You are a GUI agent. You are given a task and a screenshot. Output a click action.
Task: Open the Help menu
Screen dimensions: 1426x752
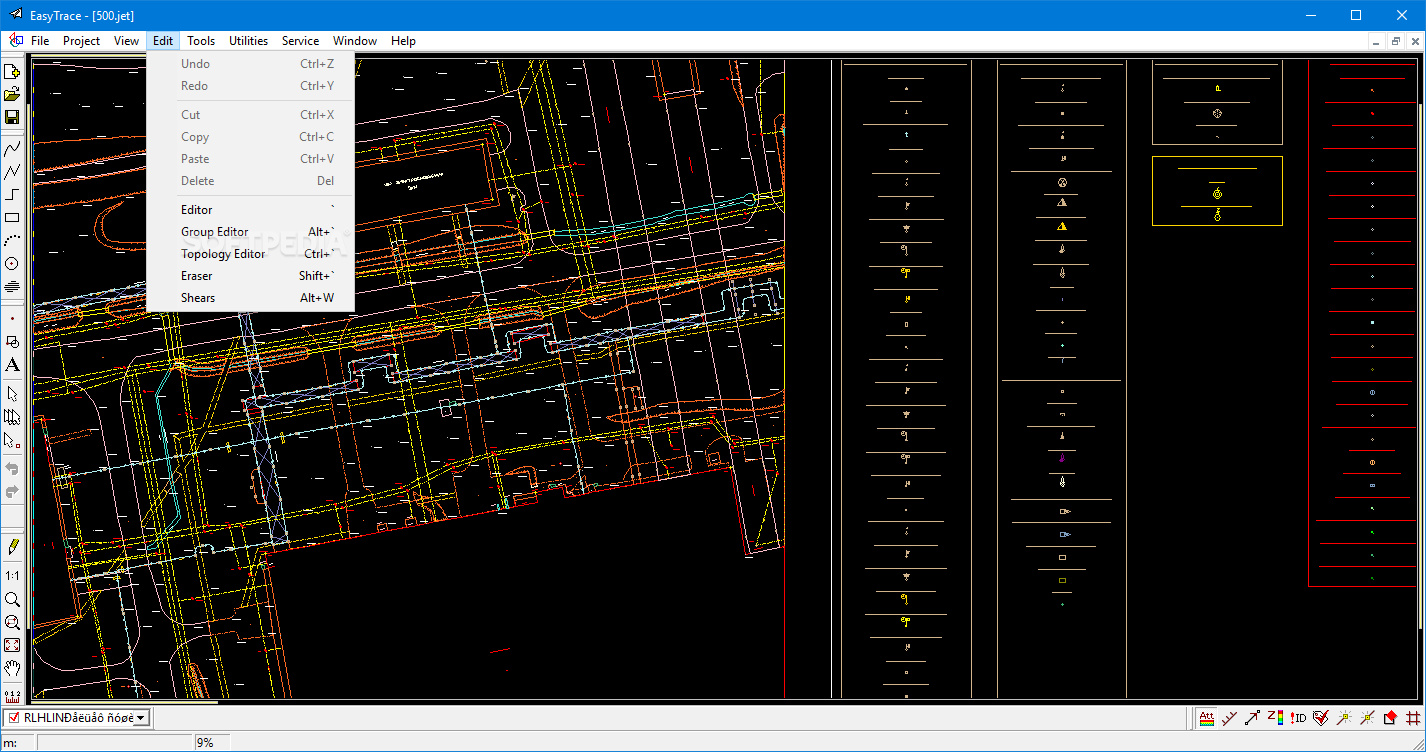pos(403,41)
